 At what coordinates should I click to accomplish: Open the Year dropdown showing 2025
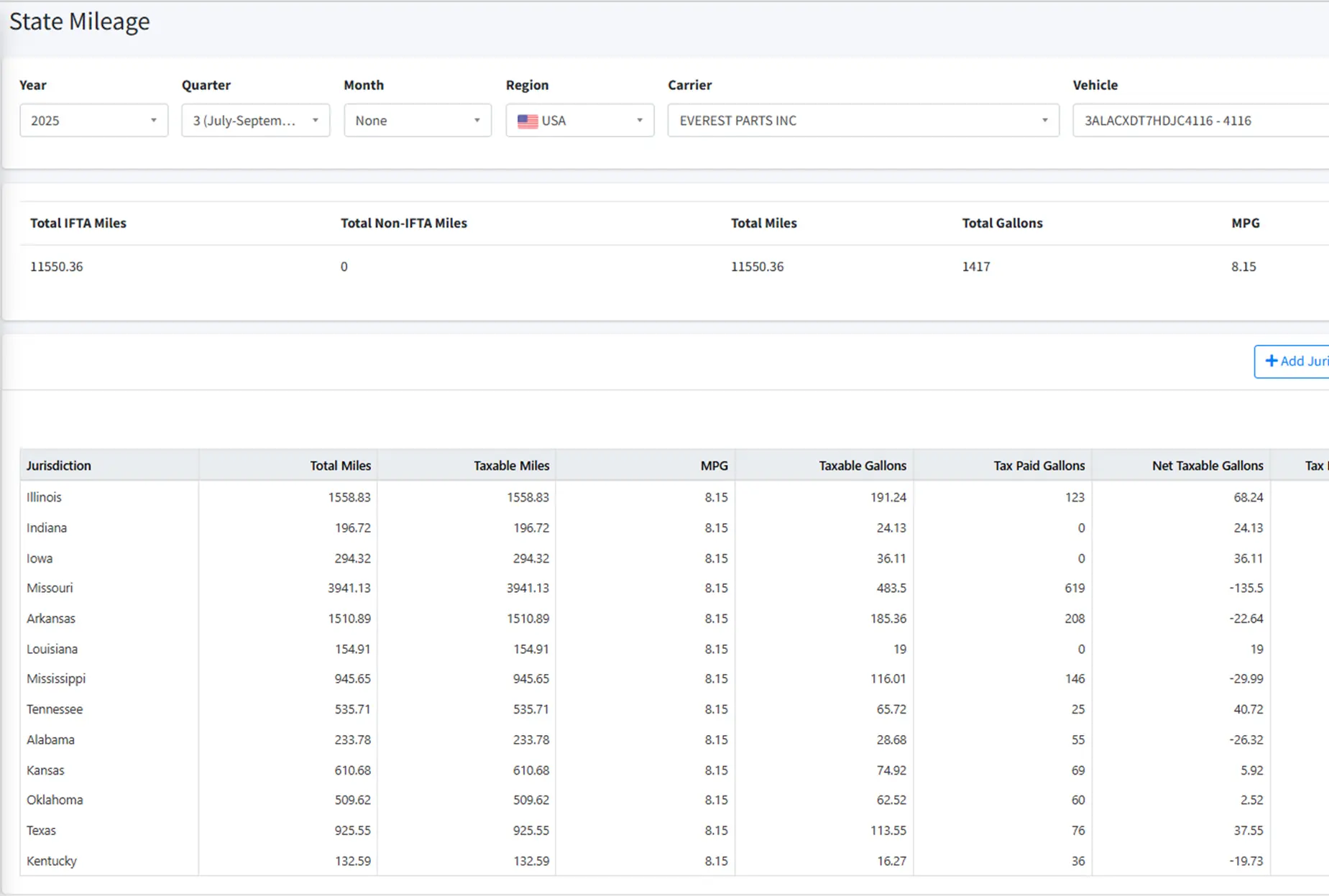click(x=93, y=121)
